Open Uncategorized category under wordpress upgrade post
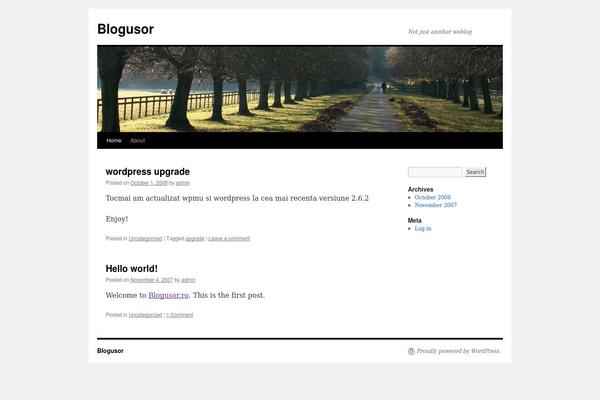The width and height of the screenshot is (600, 400). pos(145,238)
